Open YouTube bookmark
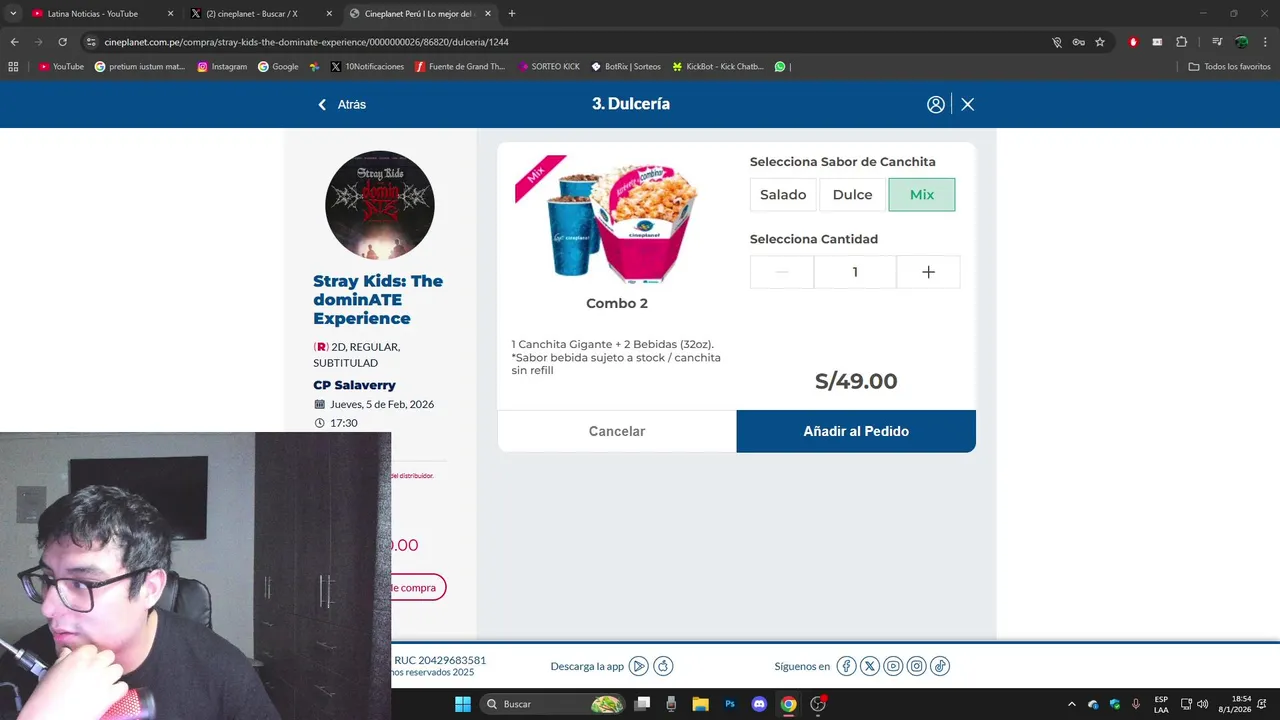Viewport: 1280px width, 720px height. 61,67
